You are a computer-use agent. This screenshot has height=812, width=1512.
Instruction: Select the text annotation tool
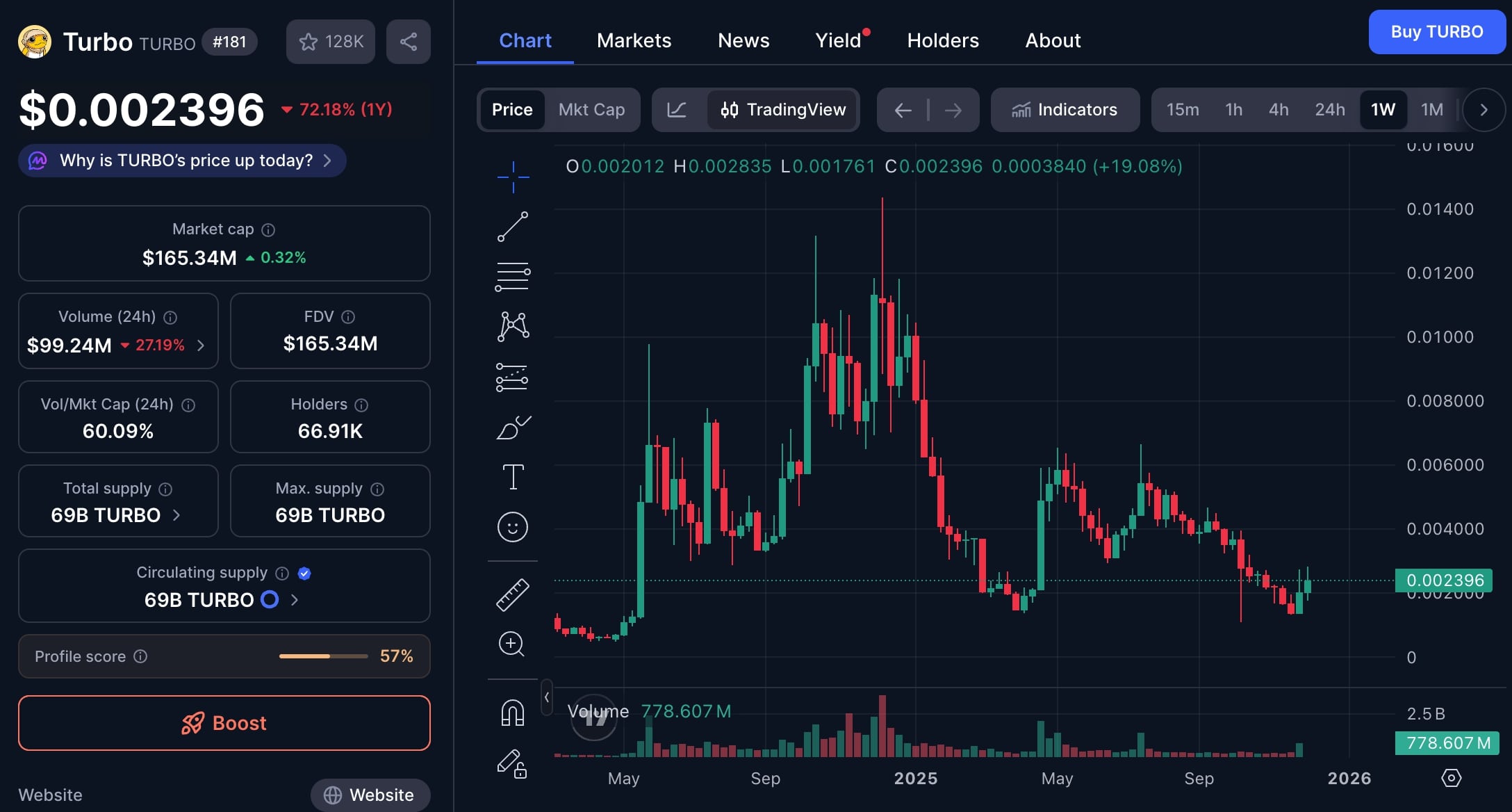513,477
